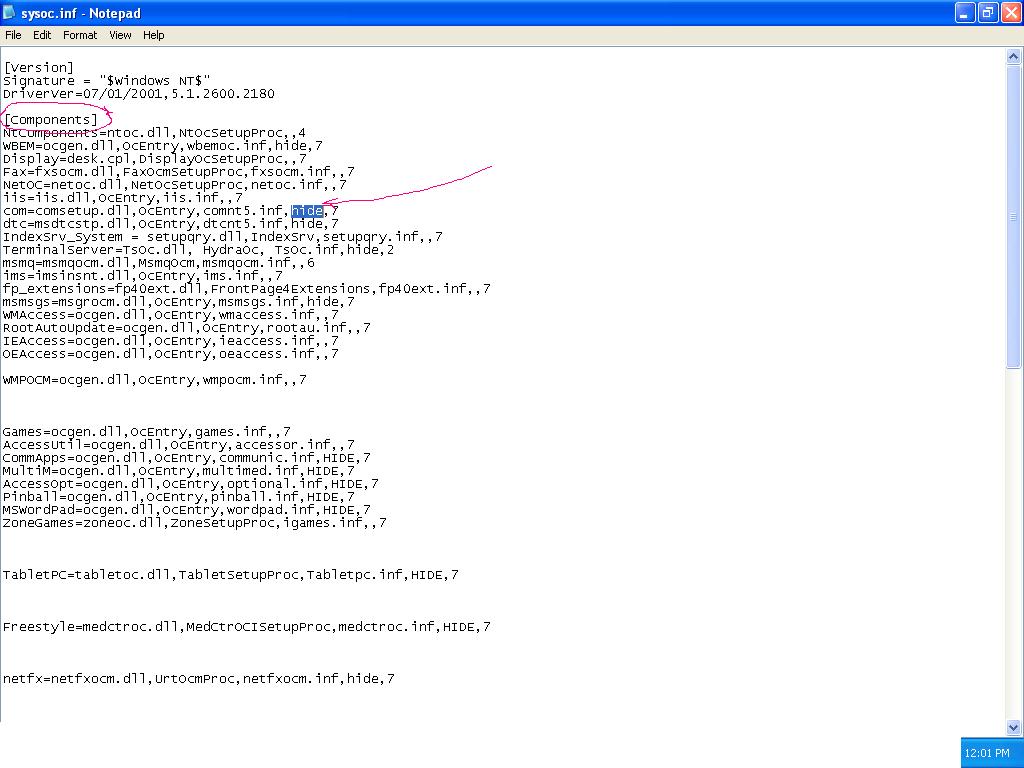This screenshot has height=768, width=1024.
Task: Click the WMPOCM=ocgen.dll line
Action: 155,380
